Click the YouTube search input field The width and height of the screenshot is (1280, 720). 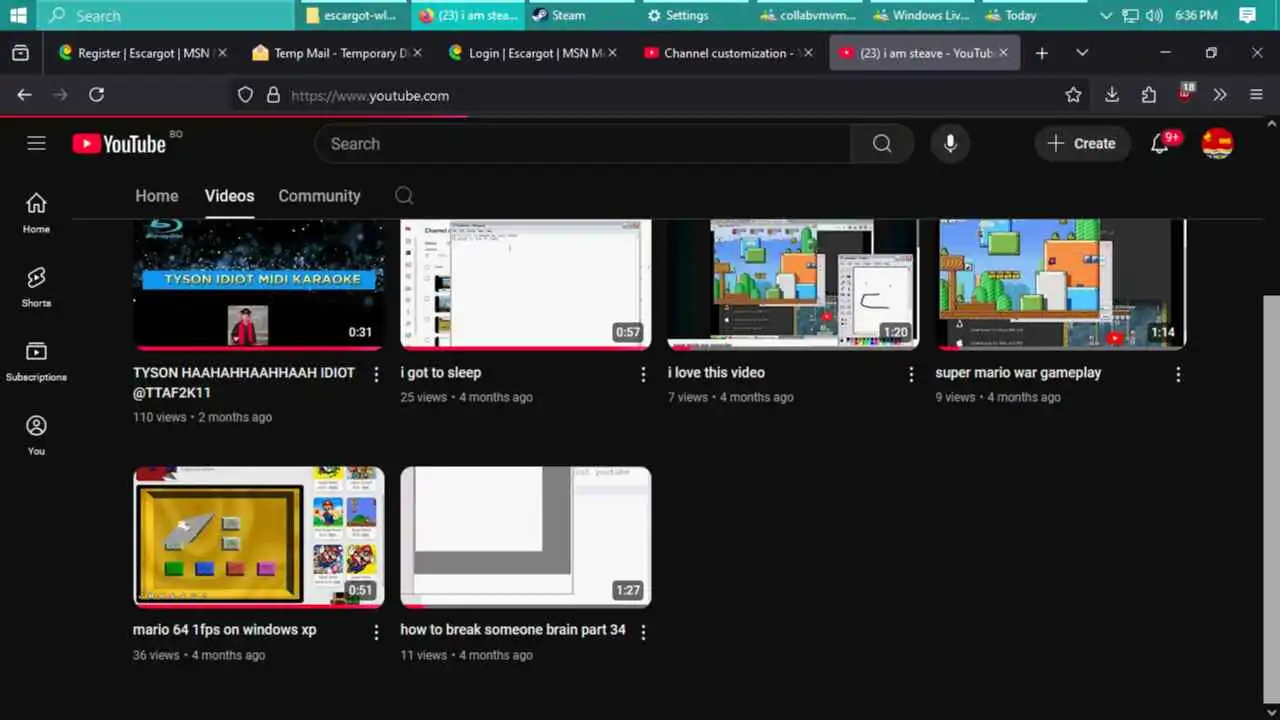pos(583,144)
